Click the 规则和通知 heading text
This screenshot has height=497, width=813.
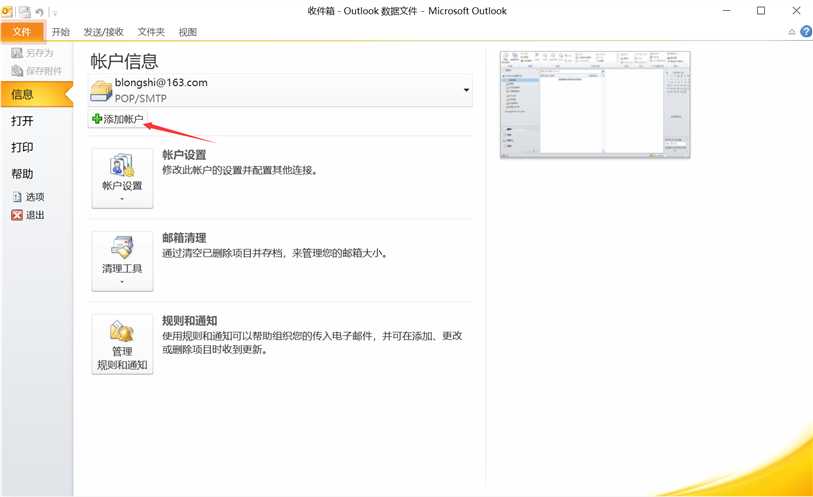point(189,321)
